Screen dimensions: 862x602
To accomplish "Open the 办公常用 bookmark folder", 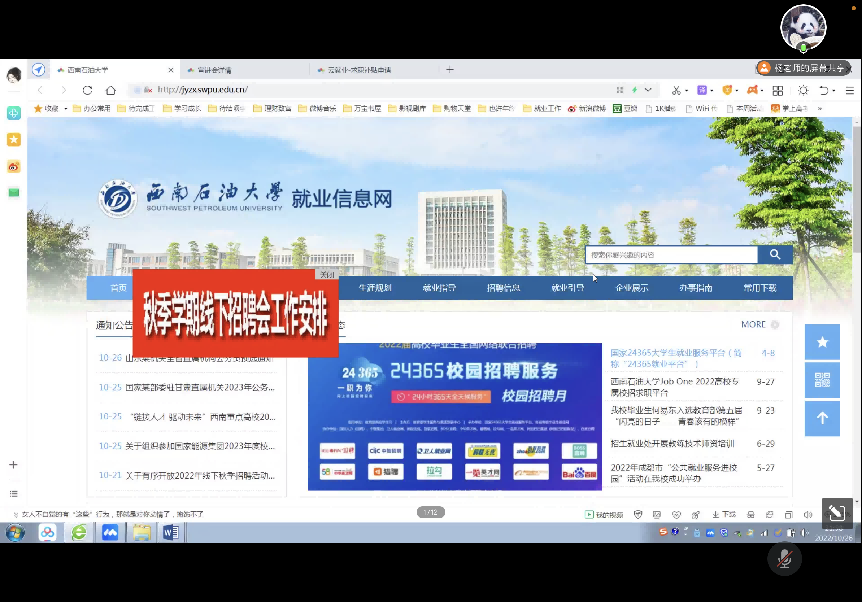I will (92, 108).
